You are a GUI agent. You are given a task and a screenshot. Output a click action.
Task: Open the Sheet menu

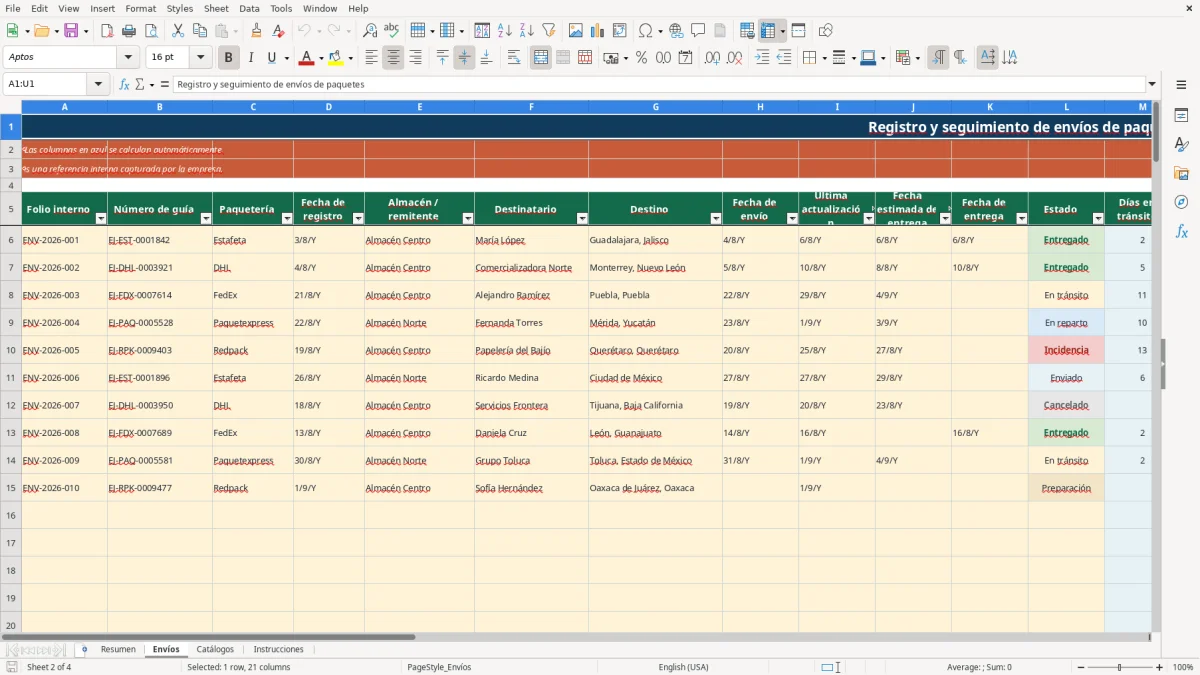click(x=216, y=8)
